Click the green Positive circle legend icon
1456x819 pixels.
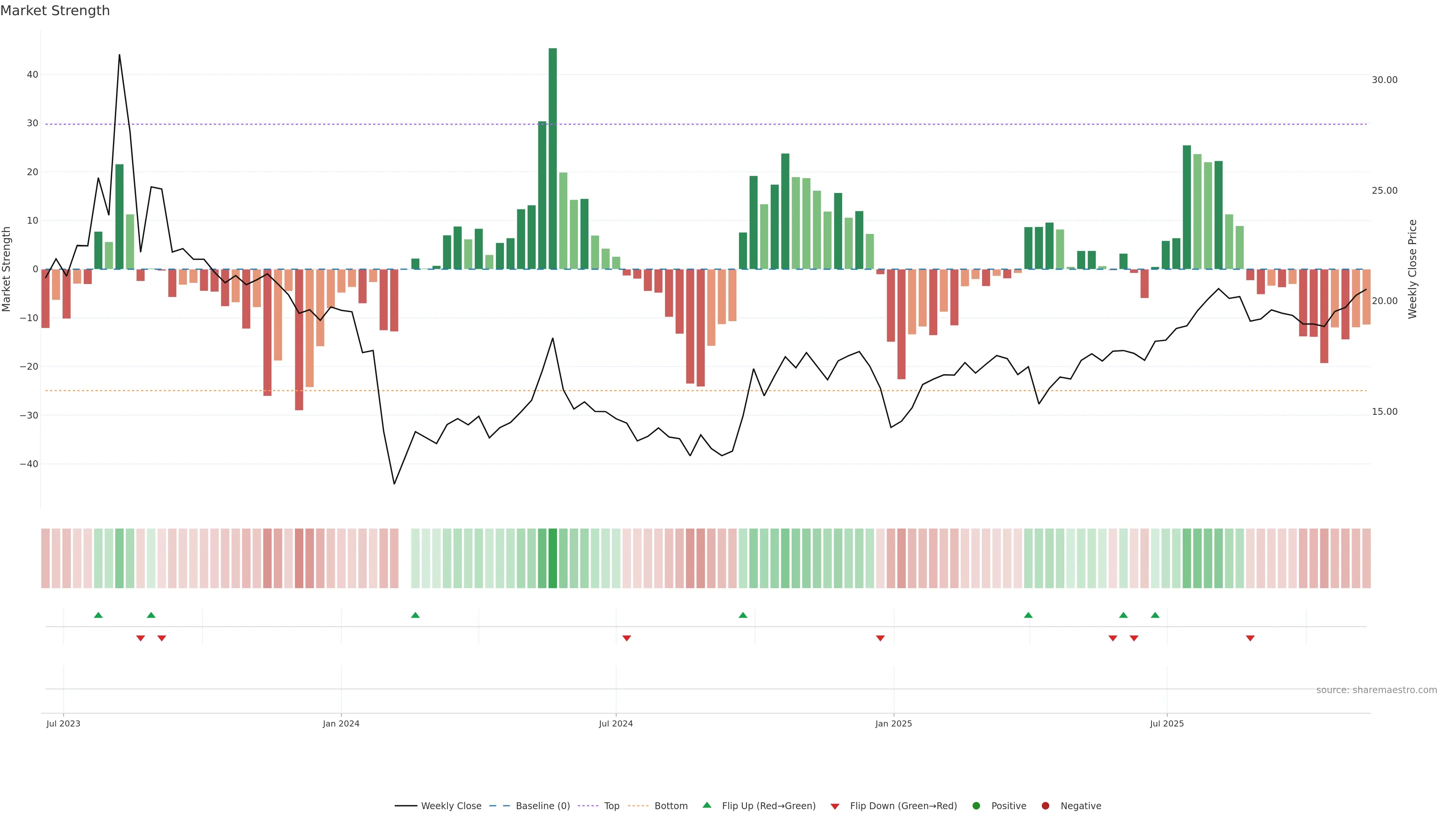point(976,806)
